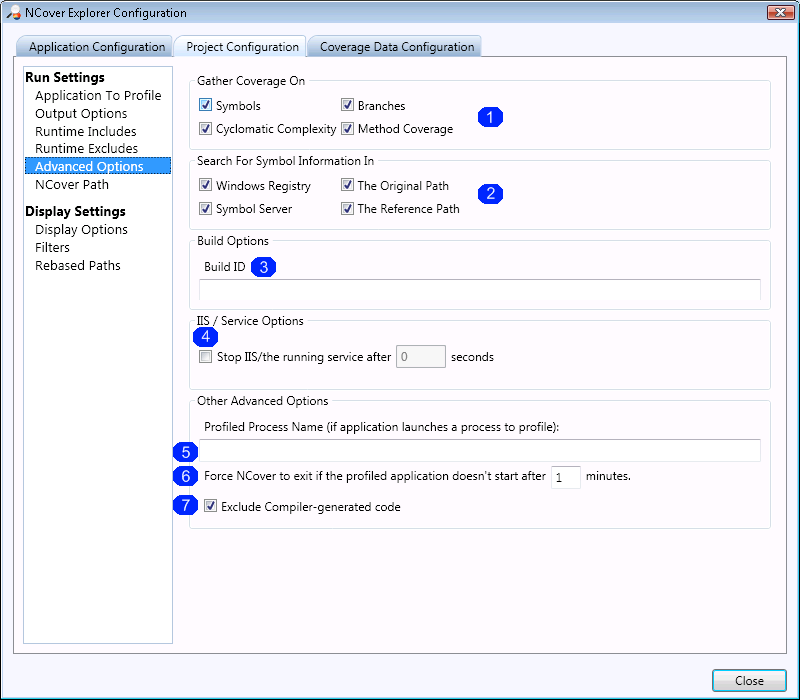This screenshot has height=700, width=800.
Task: Click the Run Settings heading
Action: coord(65,77)
